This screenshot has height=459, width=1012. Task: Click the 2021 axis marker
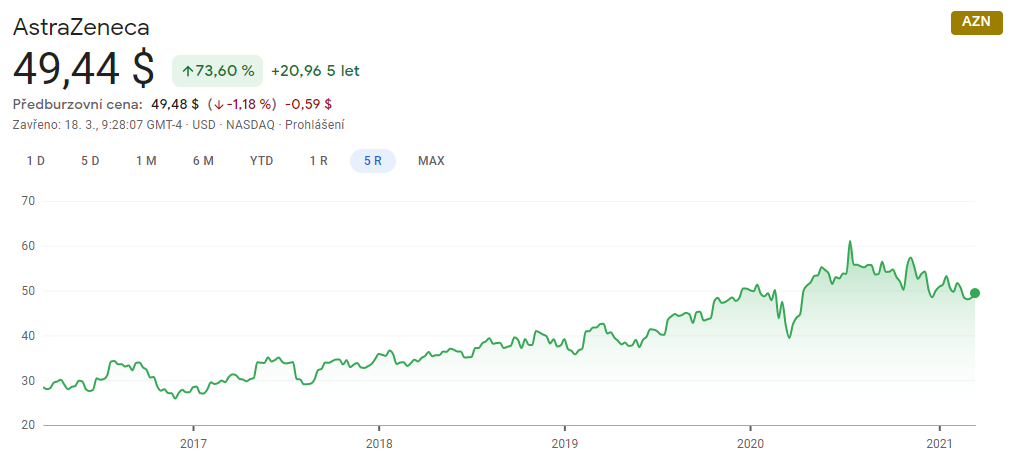(940, 446)
